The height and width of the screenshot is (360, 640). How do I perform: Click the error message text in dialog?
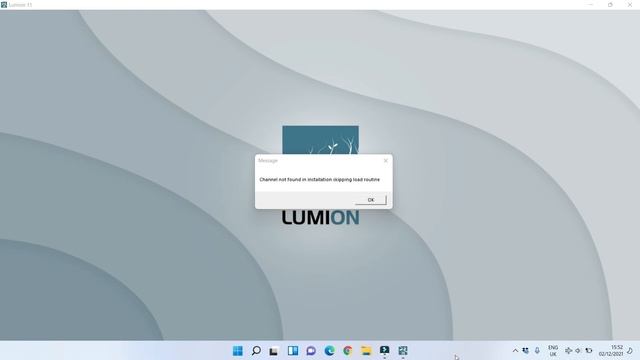pos(320,180)
